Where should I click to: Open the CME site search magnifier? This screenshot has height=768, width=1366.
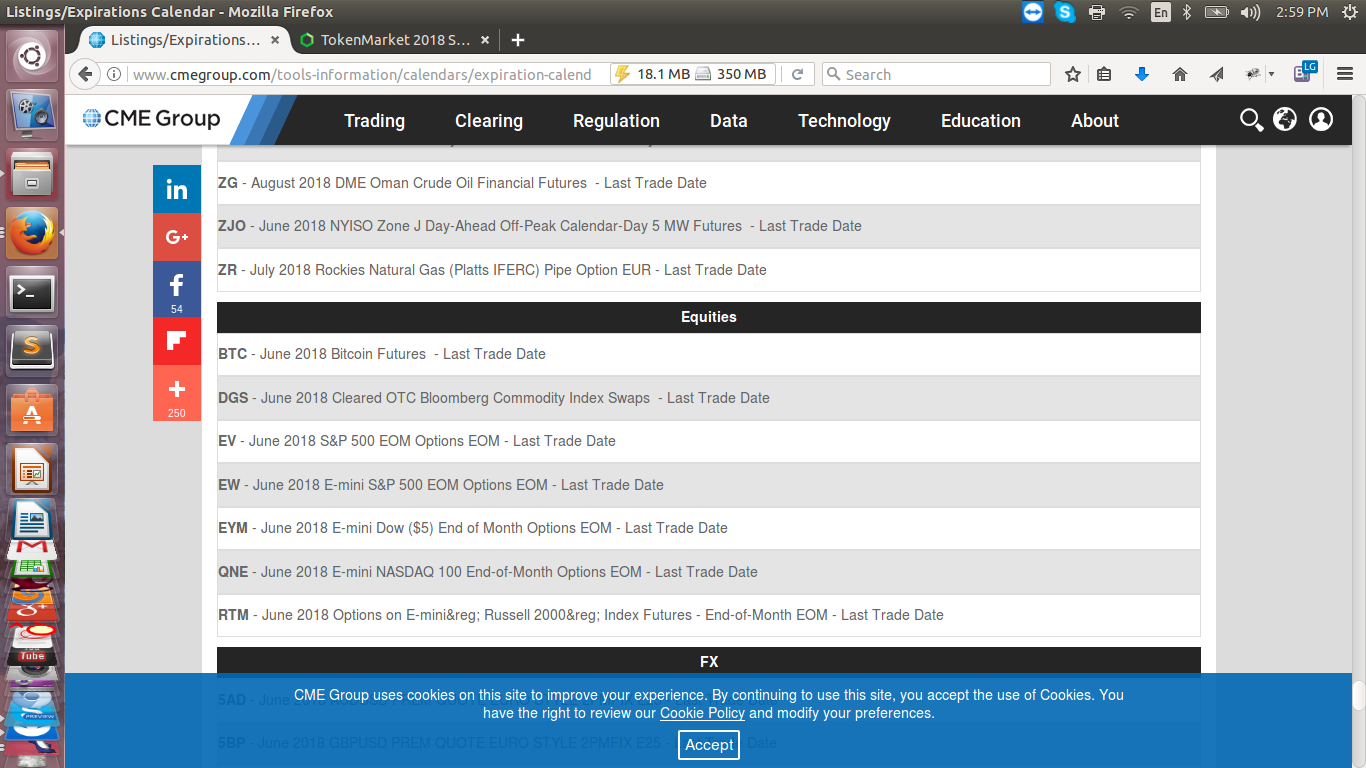point(1251,120)
